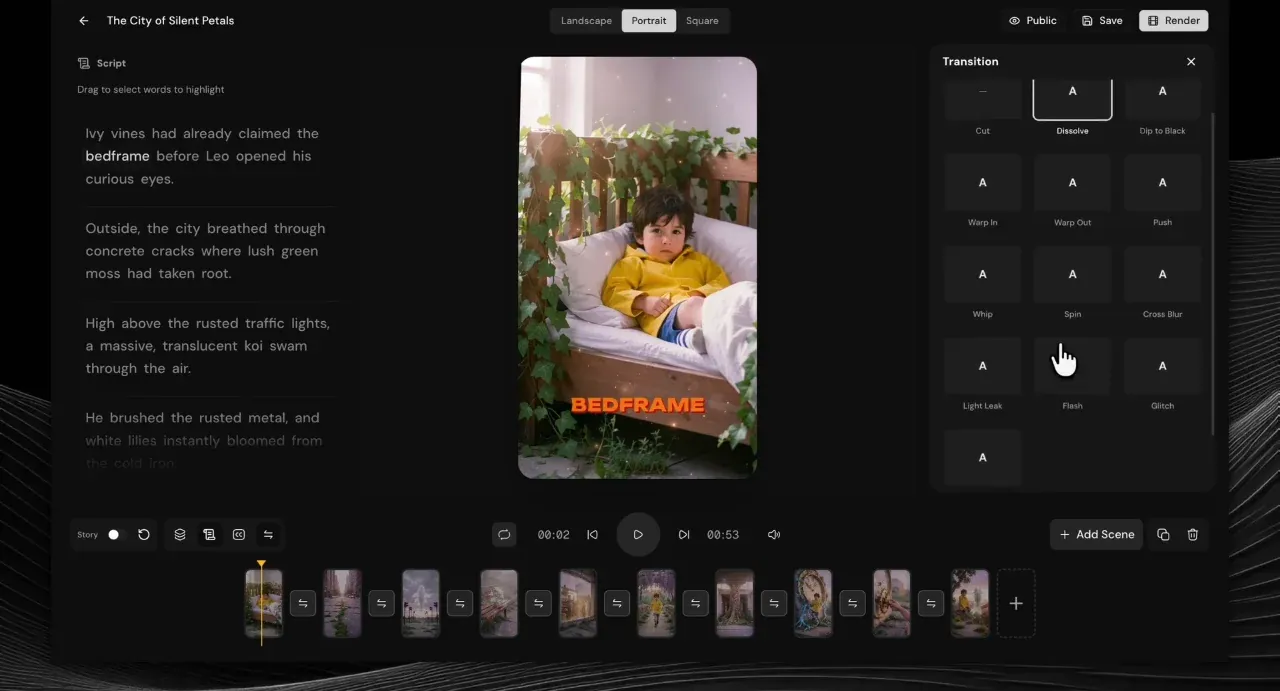Viewport: 1280px width, 691px height.
Task: Go back using the arrow beside title
Action: coord(84,20)
